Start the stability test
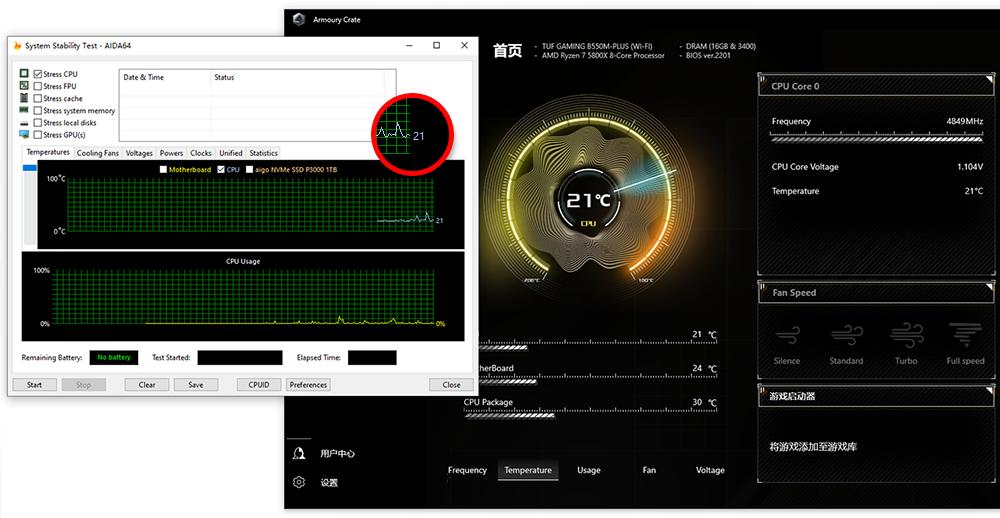The height and width of the screenshot is (518, 1000). click(34, 385)
